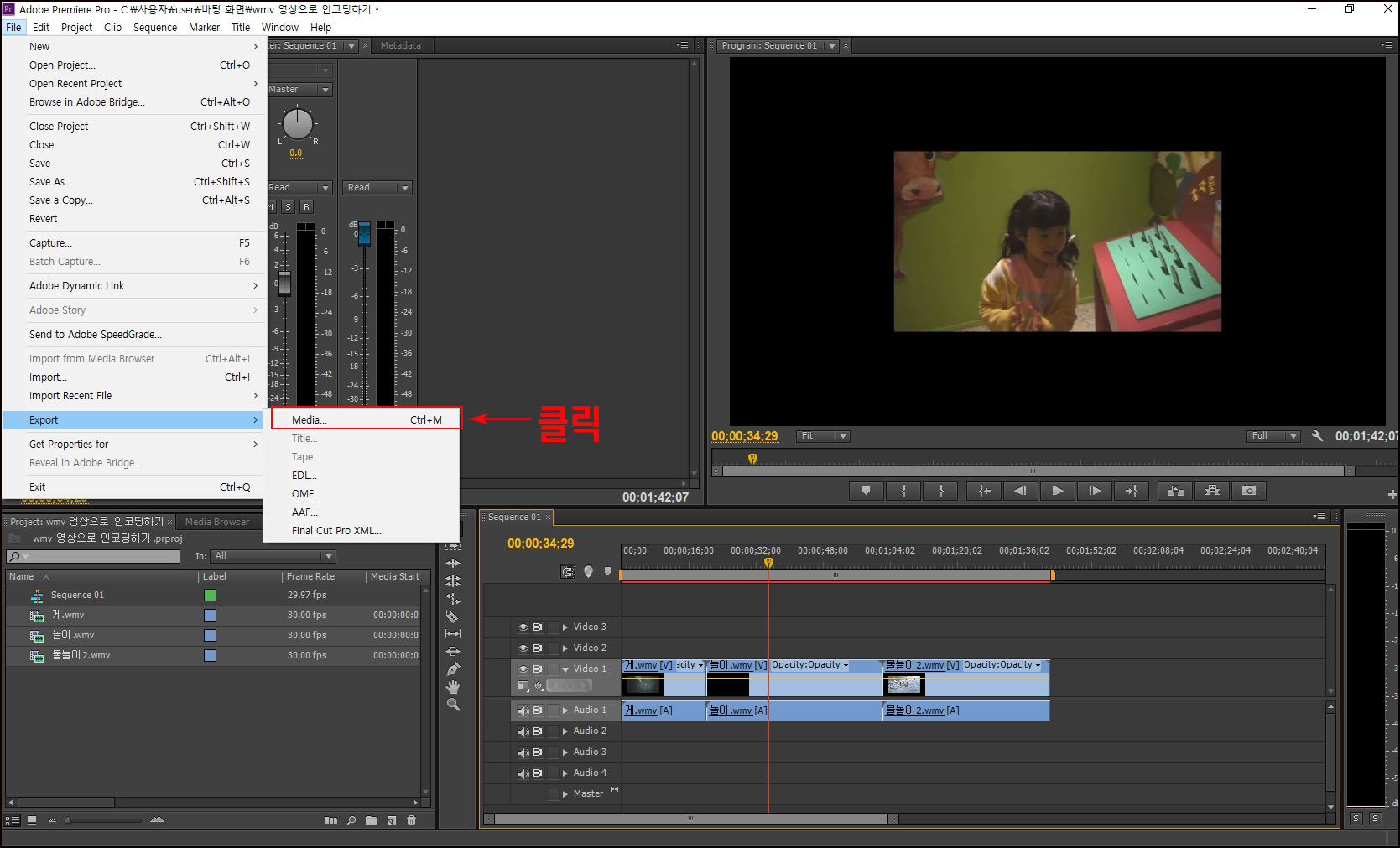Select the Rate Stretch tool
This screenshot has height=848, width=1400.
coord(453,599)
